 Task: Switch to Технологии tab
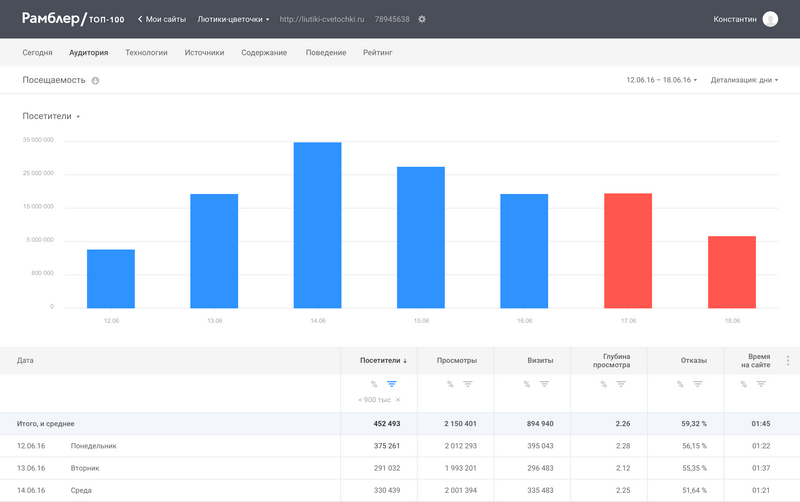coord(146,52)
